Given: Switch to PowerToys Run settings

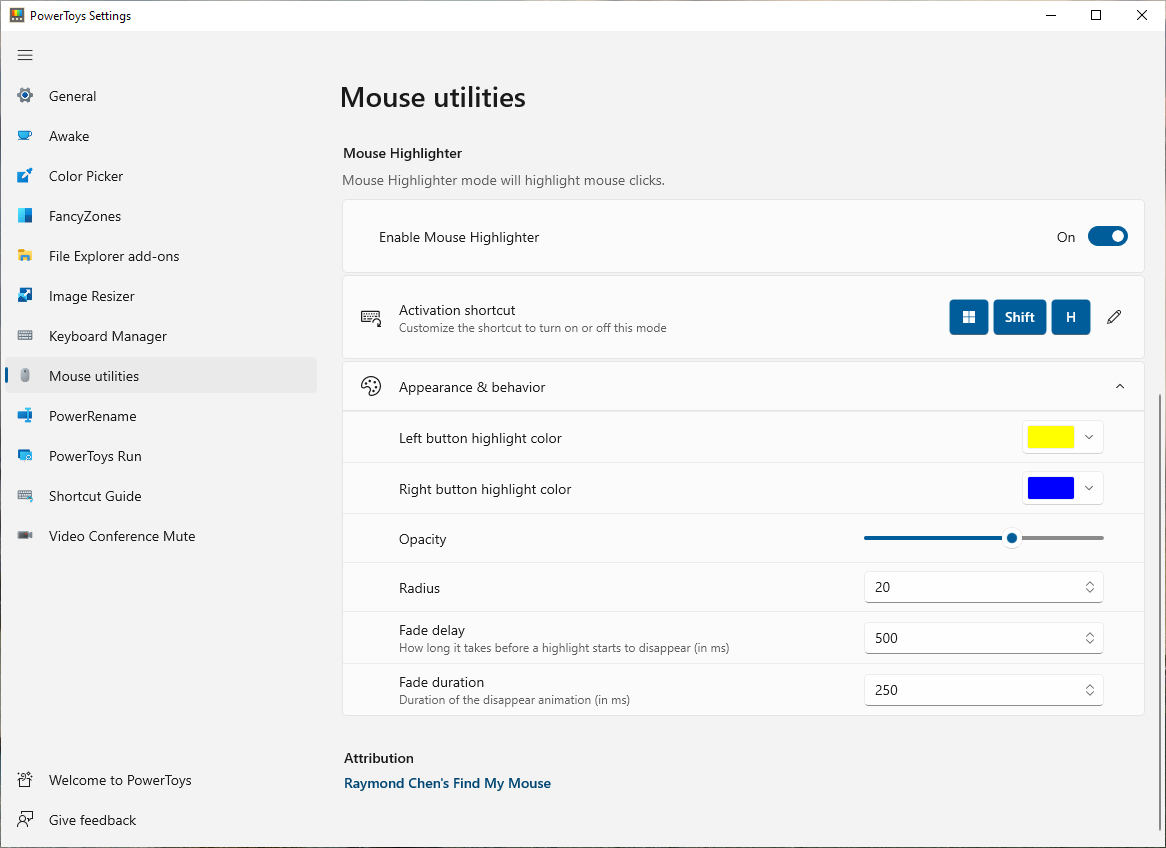Looking at the screenshot, I should coord(161,456).
